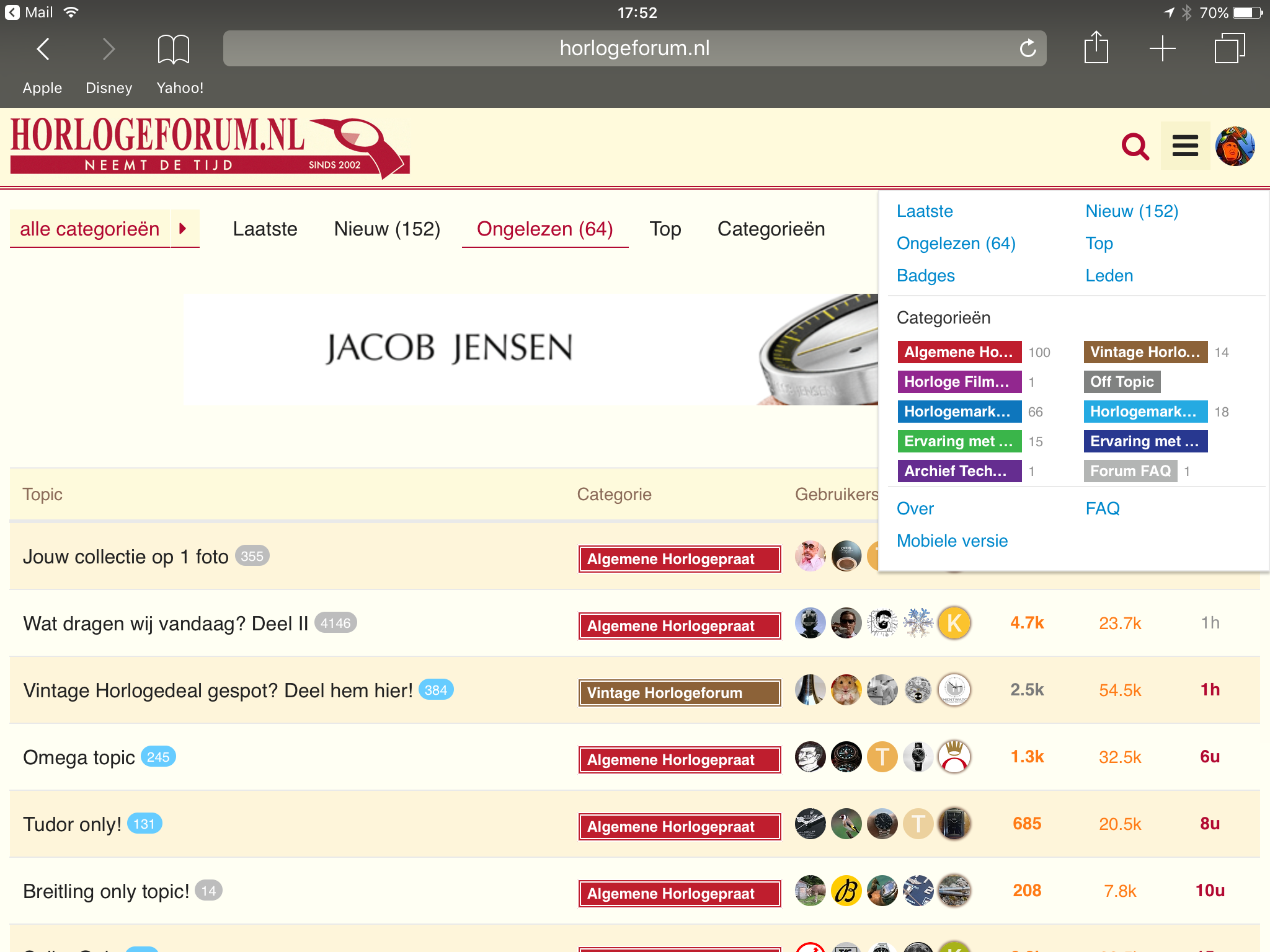This screenshot has width=1270, height=952.
Task: Open the Tudor only! thread
Action: 72,824
